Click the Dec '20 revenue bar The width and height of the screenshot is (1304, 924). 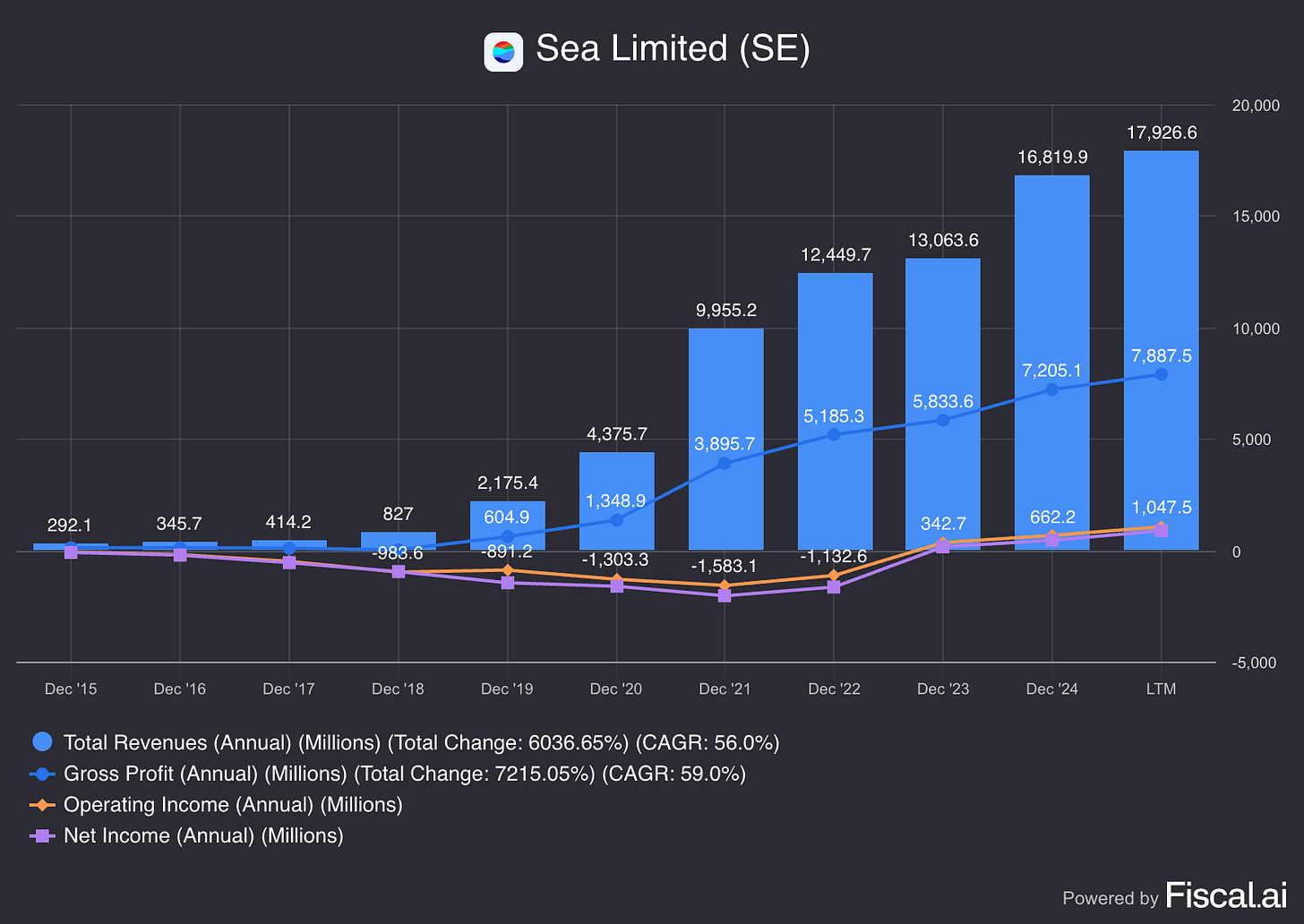(x=616, y=500)
